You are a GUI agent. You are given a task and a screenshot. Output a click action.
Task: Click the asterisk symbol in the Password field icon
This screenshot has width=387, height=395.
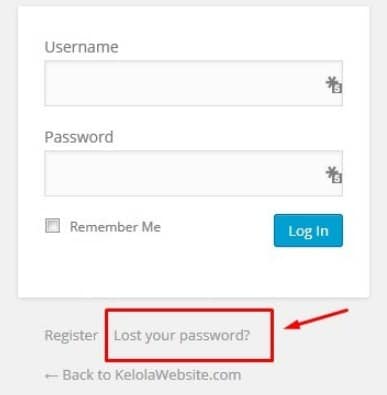point(331,171)
